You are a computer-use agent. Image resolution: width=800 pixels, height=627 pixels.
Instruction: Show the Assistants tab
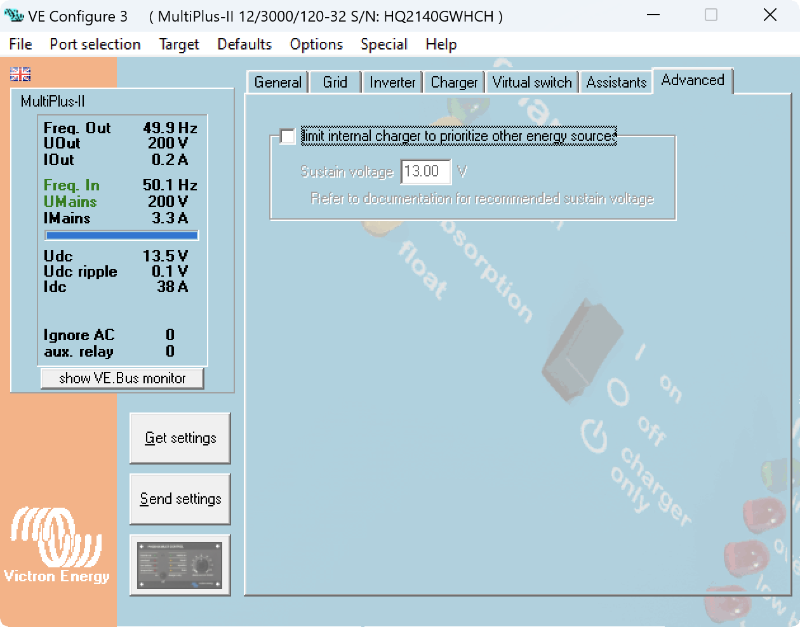coord(616,83)
